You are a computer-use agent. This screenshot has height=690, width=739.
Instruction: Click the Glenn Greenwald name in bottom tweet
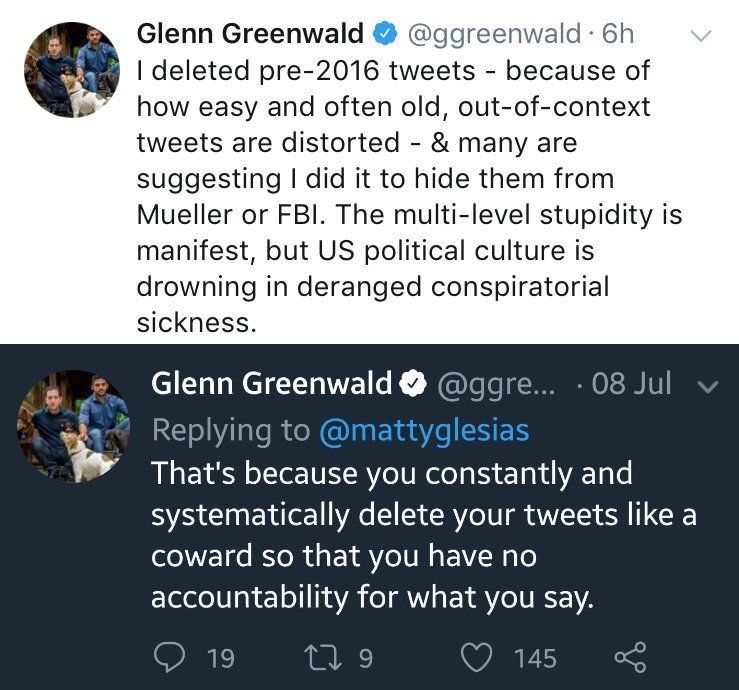[272, 383]
